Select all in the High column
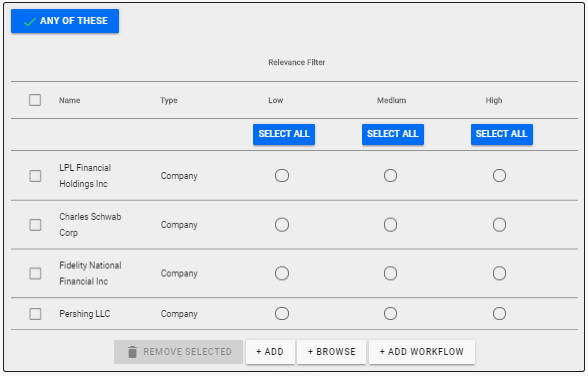588x376 pixels. [x=502, y=134]
